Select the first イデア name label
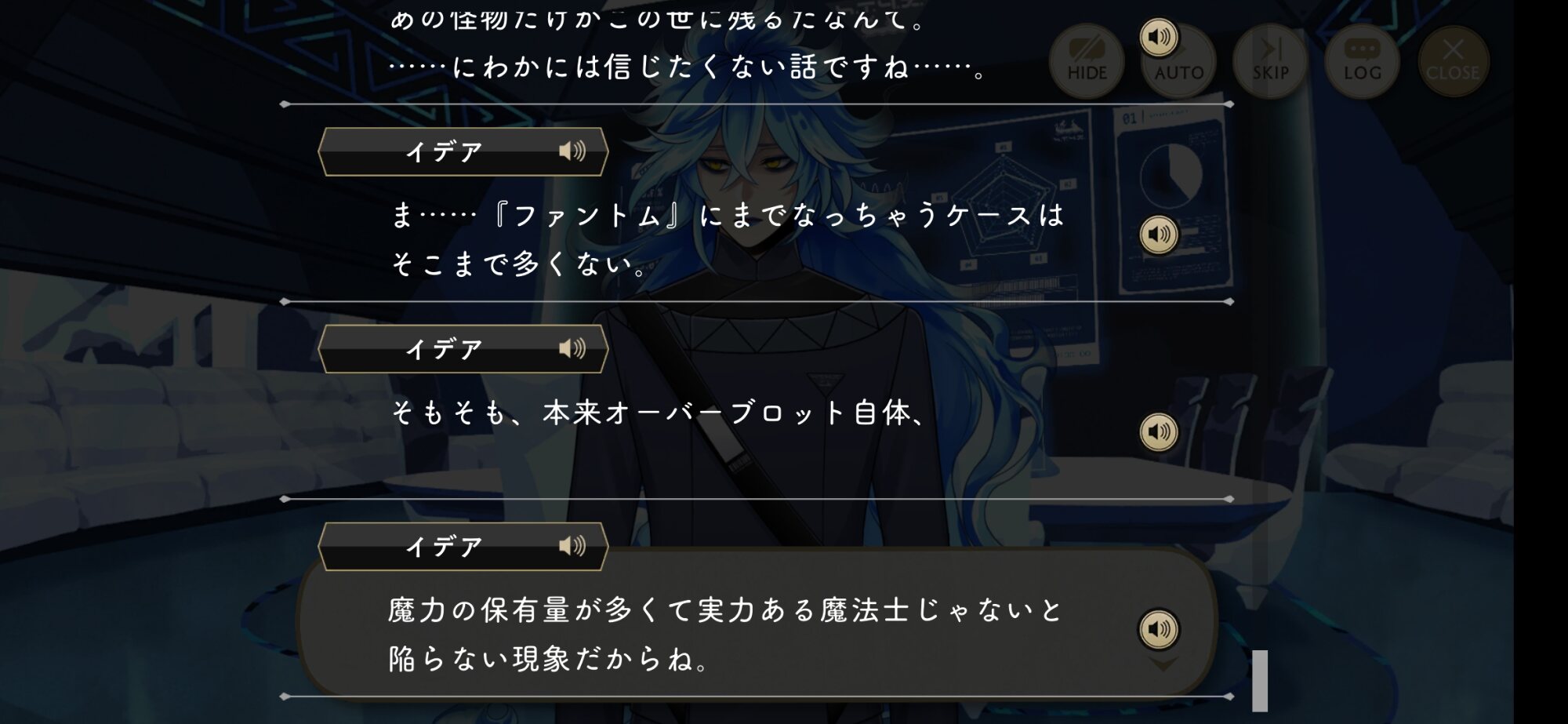 click(x=444, y=151)
